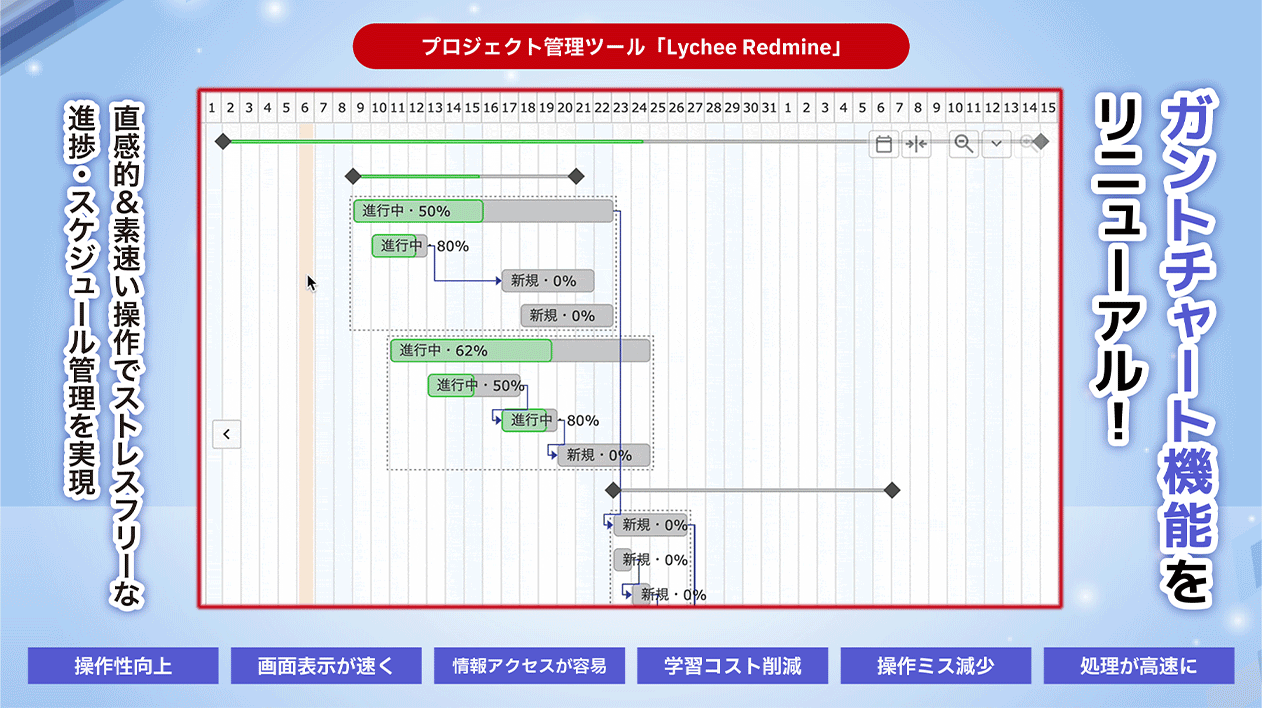Click the 画面表示が速く button
1262x708 pixels.
pyautogui.click(x=326, y=666)
